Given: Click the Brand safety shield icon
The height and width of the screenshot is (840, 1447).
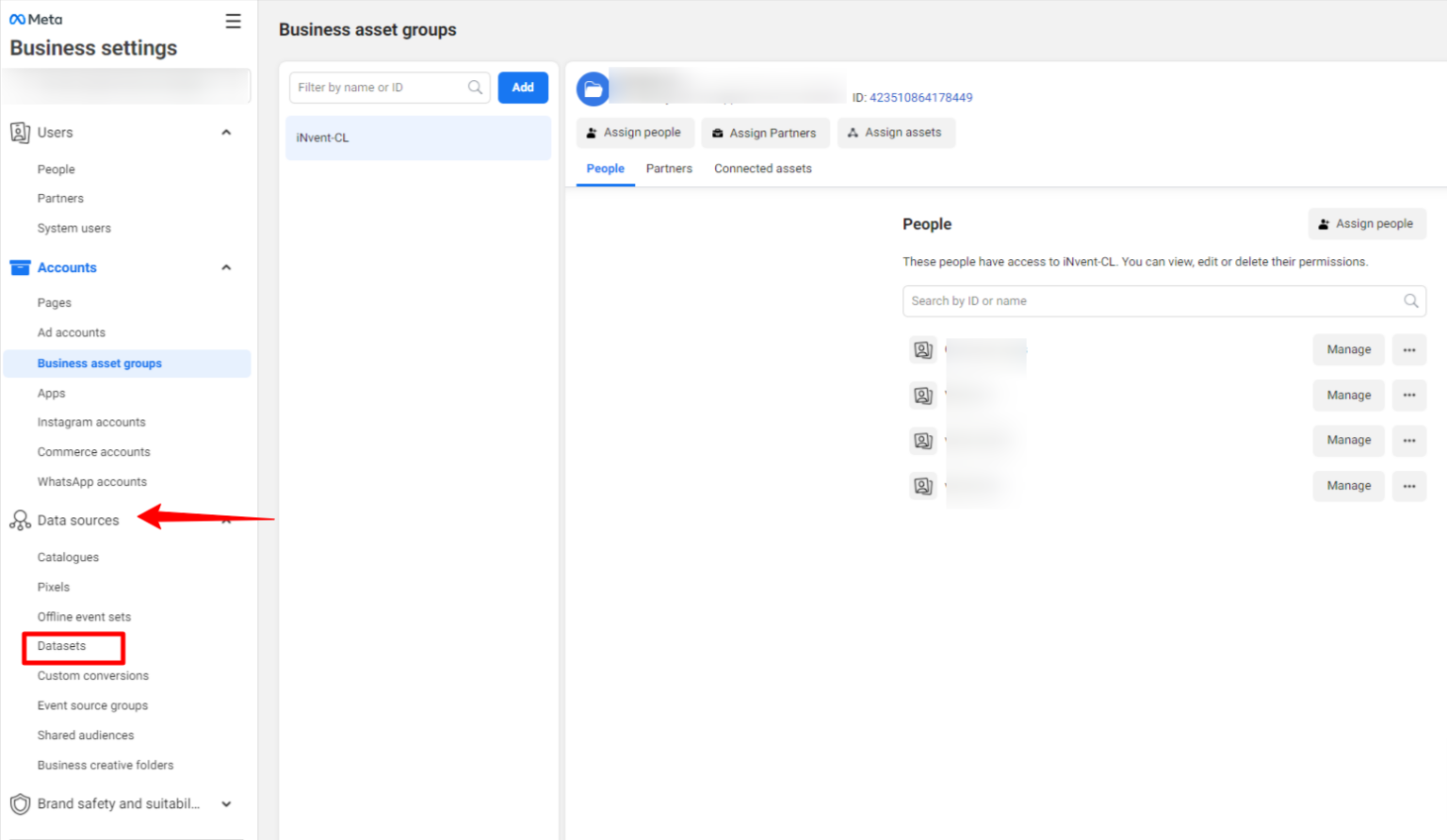Looking at the screenshot, I should 19,803.
